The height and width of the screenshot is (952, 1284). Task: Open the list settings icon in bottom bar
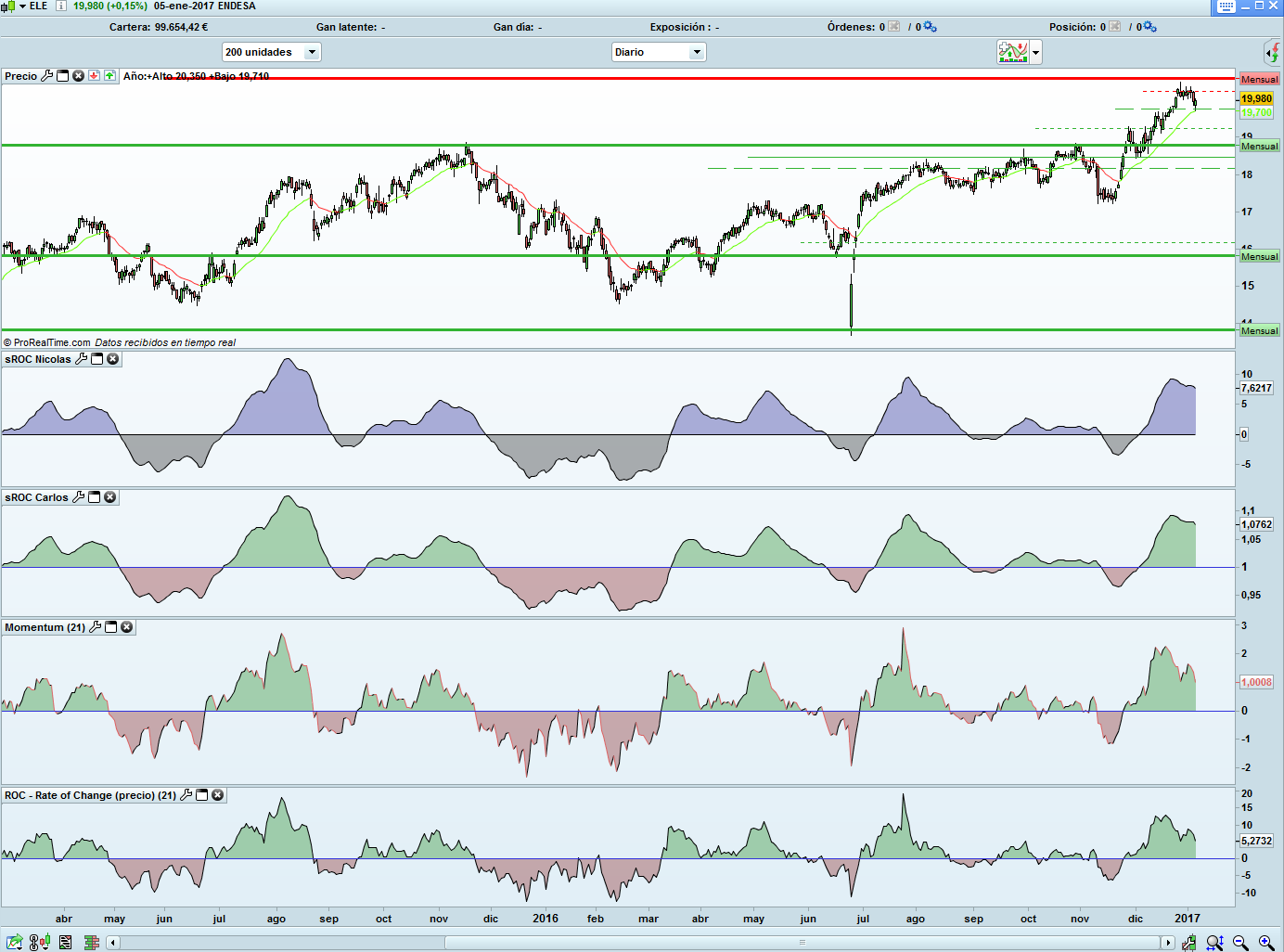tap(65, 943)
